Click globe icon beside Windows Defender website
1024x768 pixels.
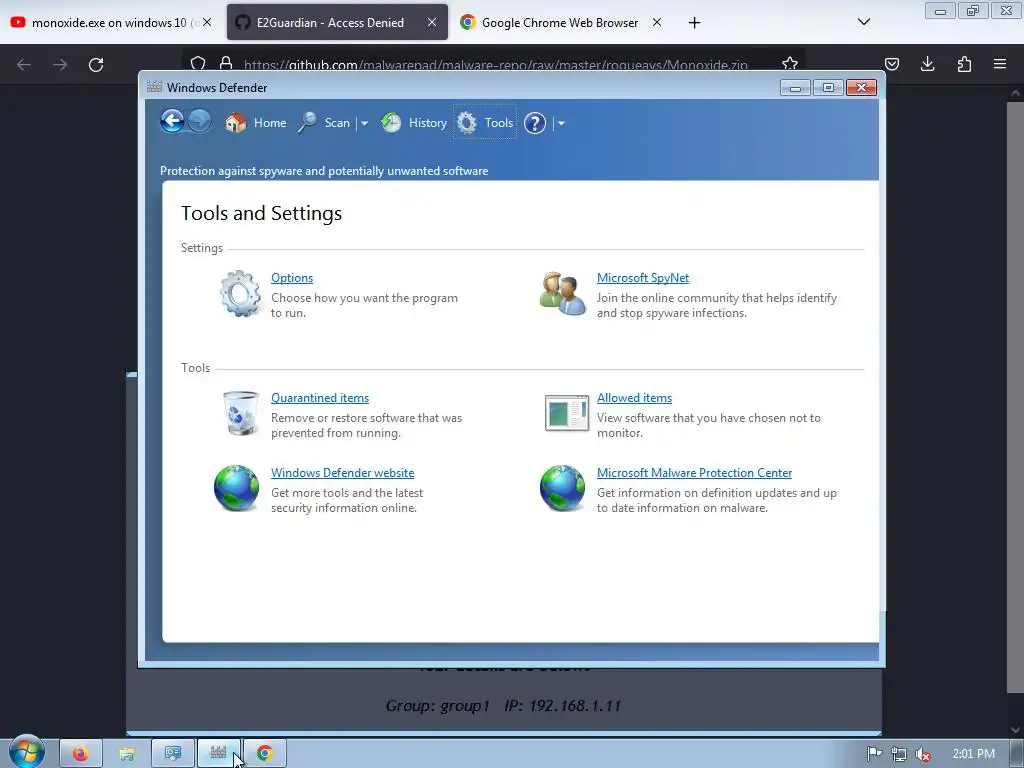(236, 488)
